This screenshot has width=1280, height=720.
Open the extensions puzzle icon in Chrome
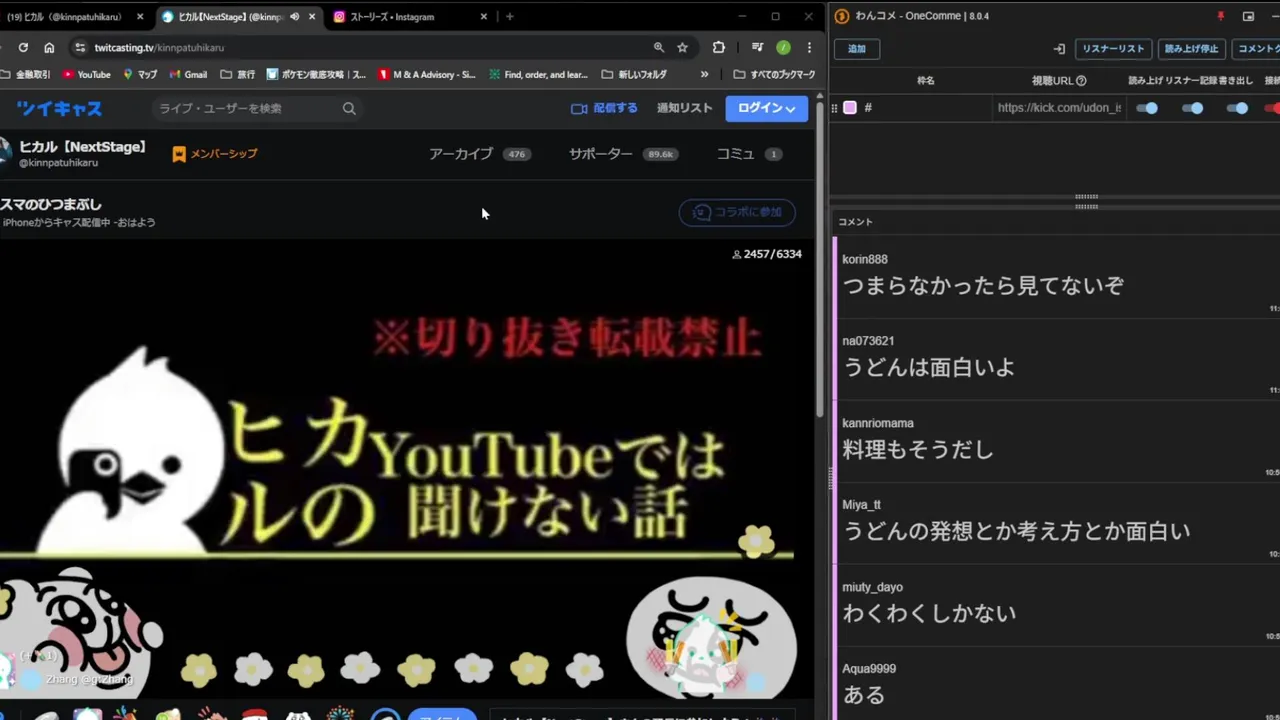[718, 47]
